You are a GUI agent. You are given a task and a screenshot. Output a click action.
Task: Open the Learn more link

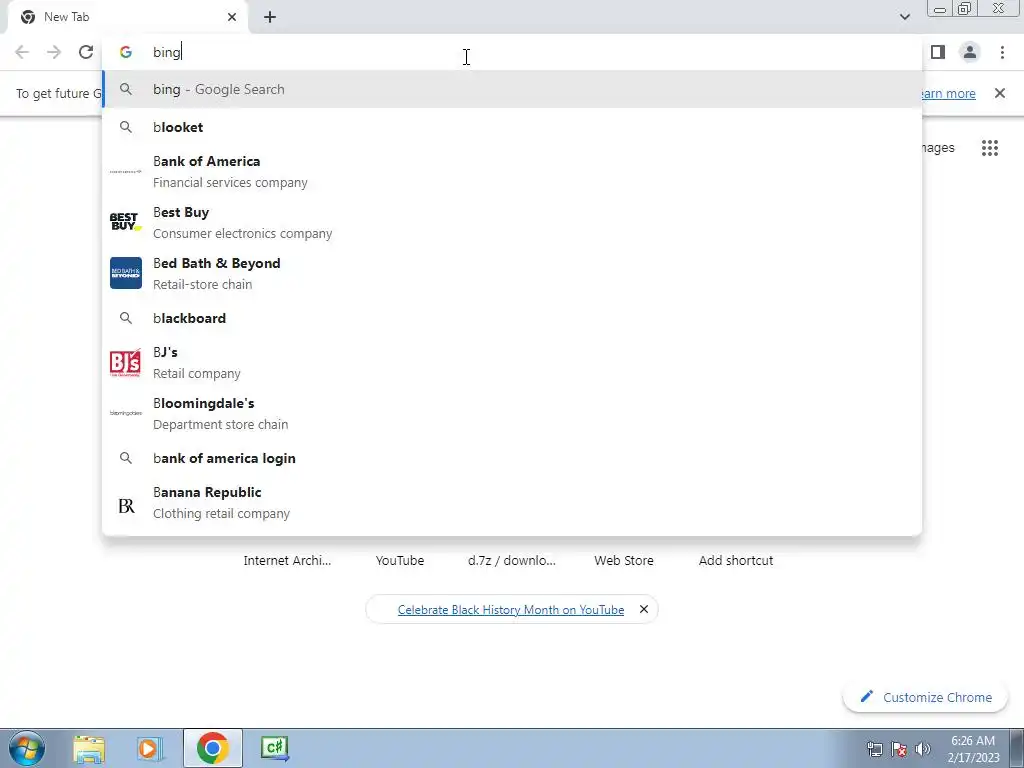[x=948, y=93]
